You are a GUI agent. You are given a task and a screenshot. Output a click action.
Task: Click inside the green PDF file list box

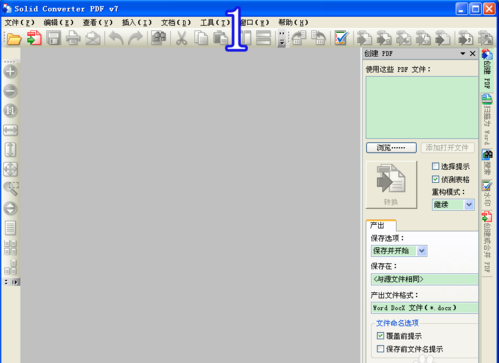click(x=422, y=107)
